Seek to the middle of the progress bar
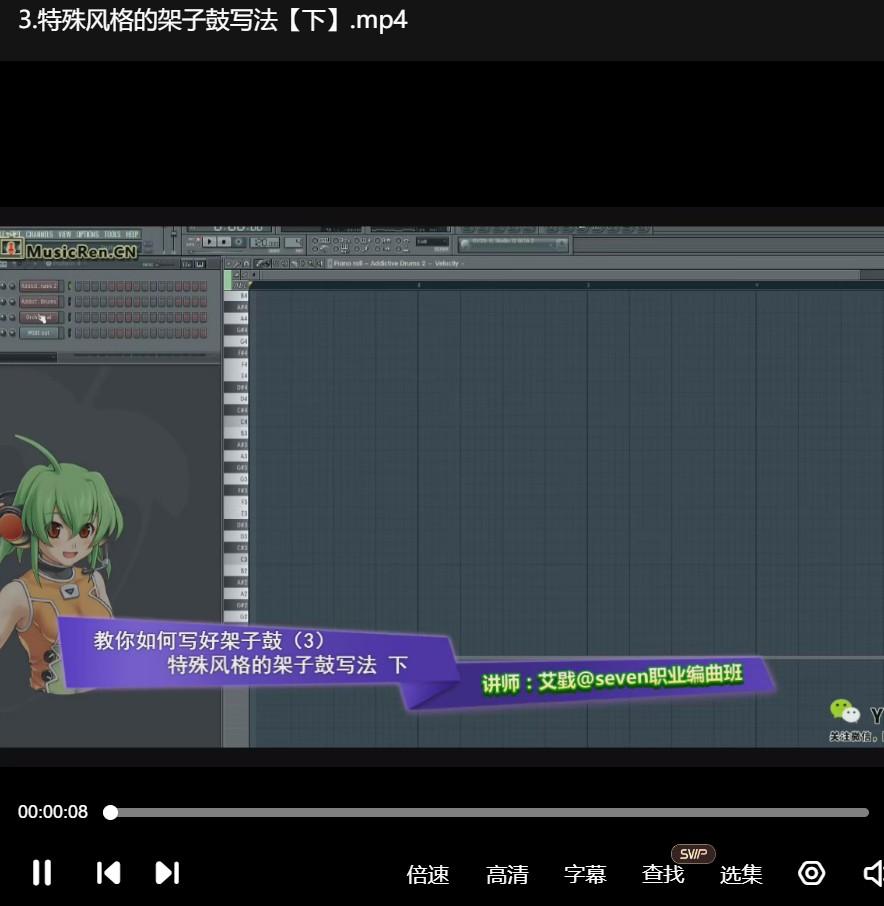Screen dimensions: 884x906 [486, 812]
